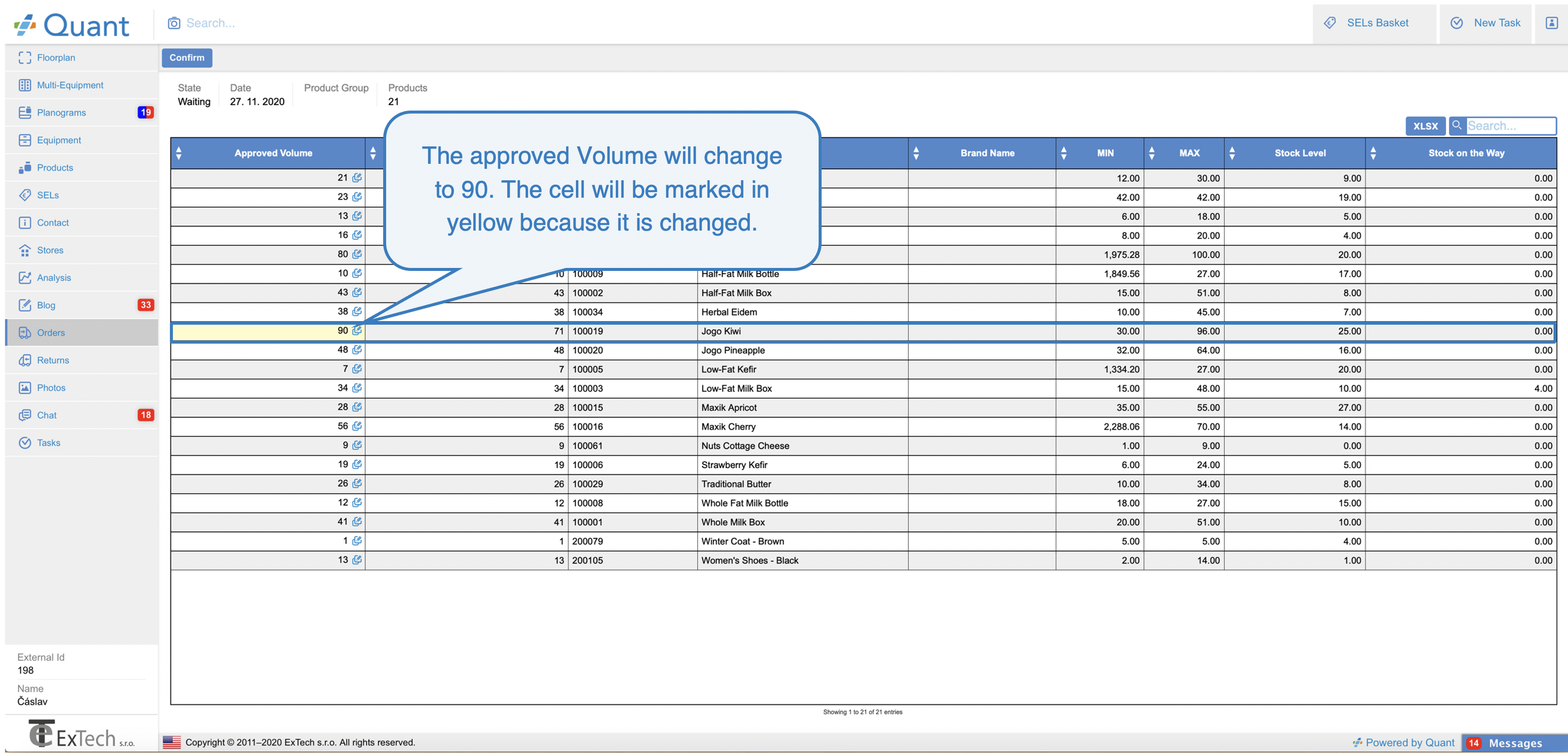
Task: Click the camera icon in search bar
Action: coord(174,23)
